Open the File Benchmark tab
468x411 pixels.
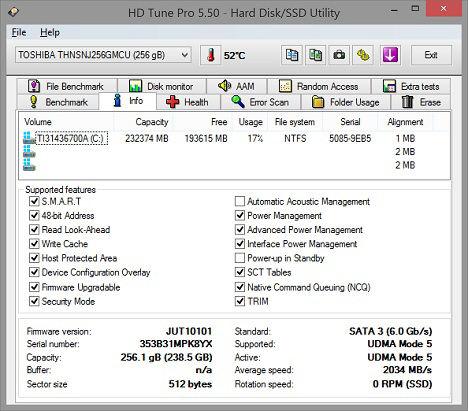pos(67,86)
